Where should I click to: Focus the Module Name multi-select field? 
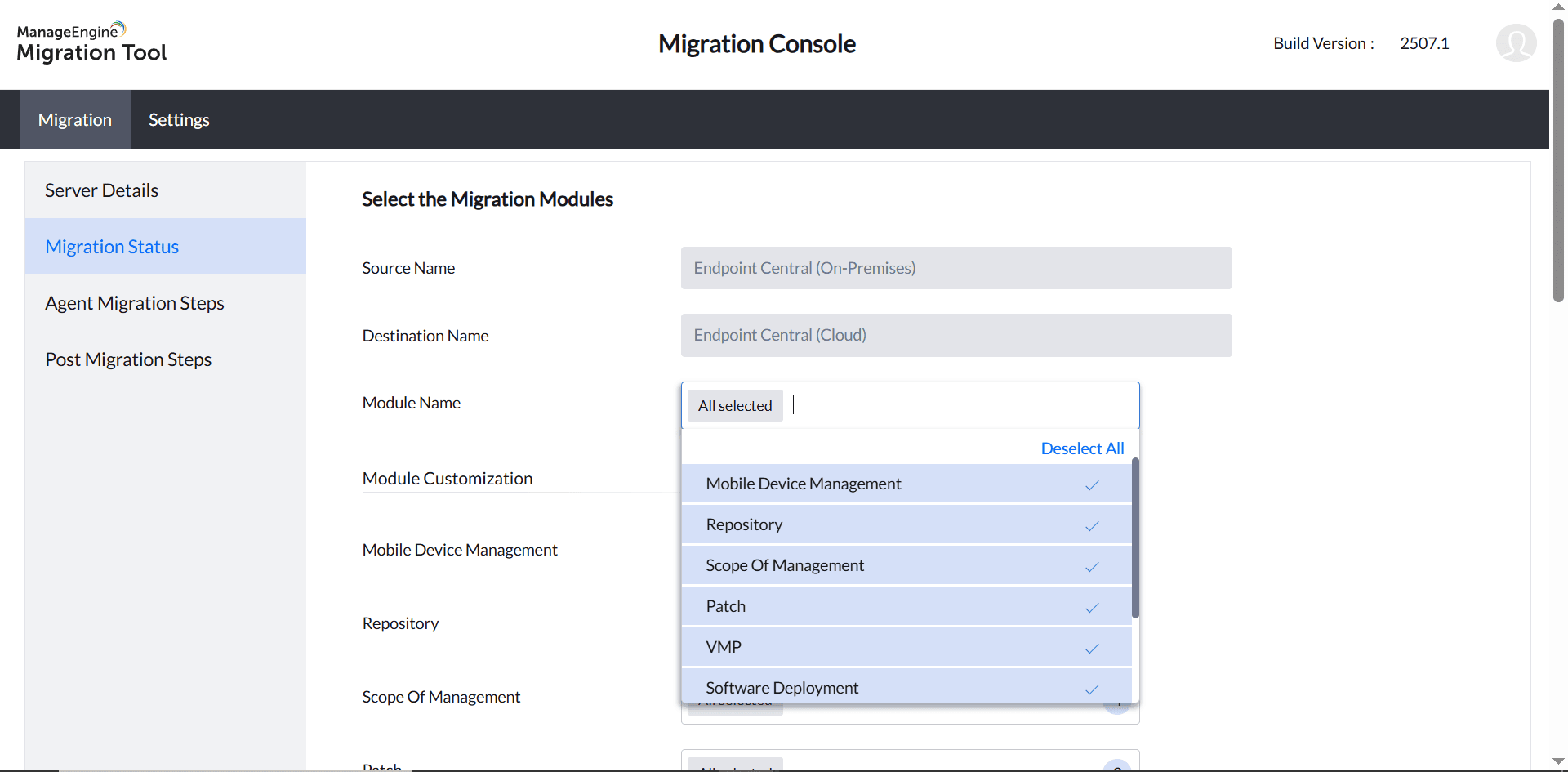(x=911, y=405)
